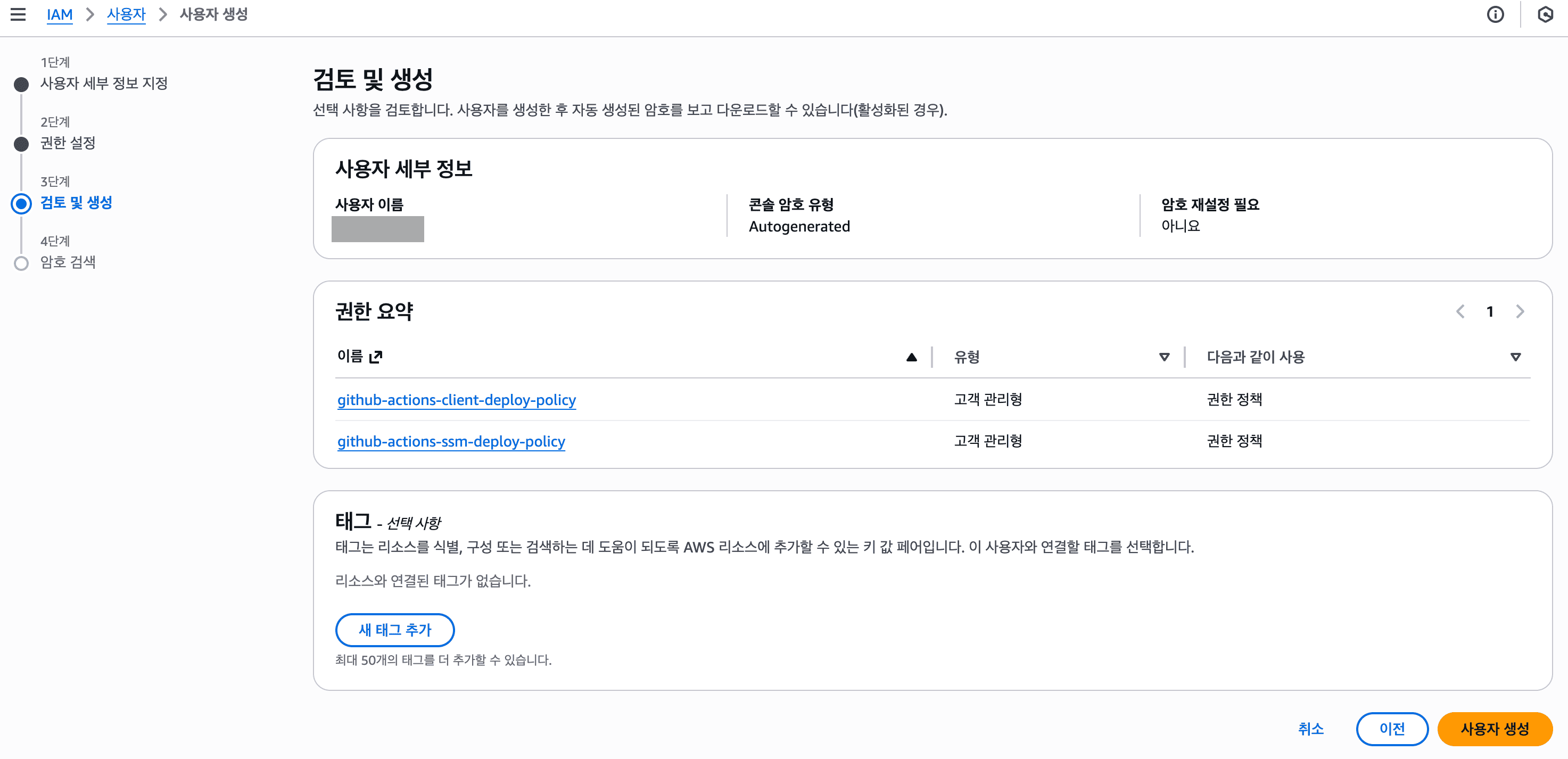
Task: Click the info icon in the top bar
Action: point(1495,14)
